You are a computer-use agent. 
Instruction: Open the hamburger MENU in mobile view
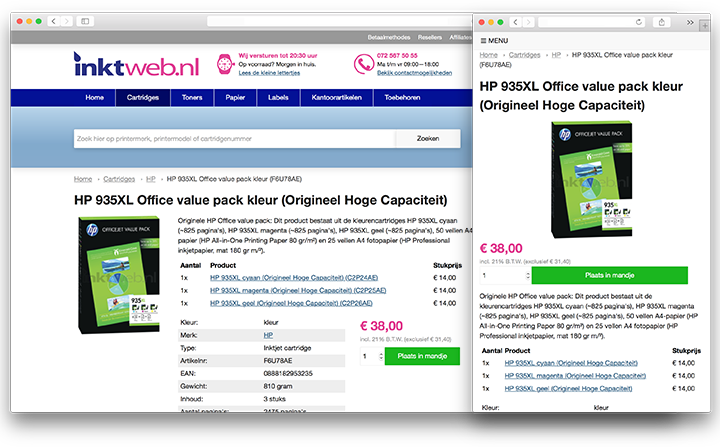tap(494, 40)
